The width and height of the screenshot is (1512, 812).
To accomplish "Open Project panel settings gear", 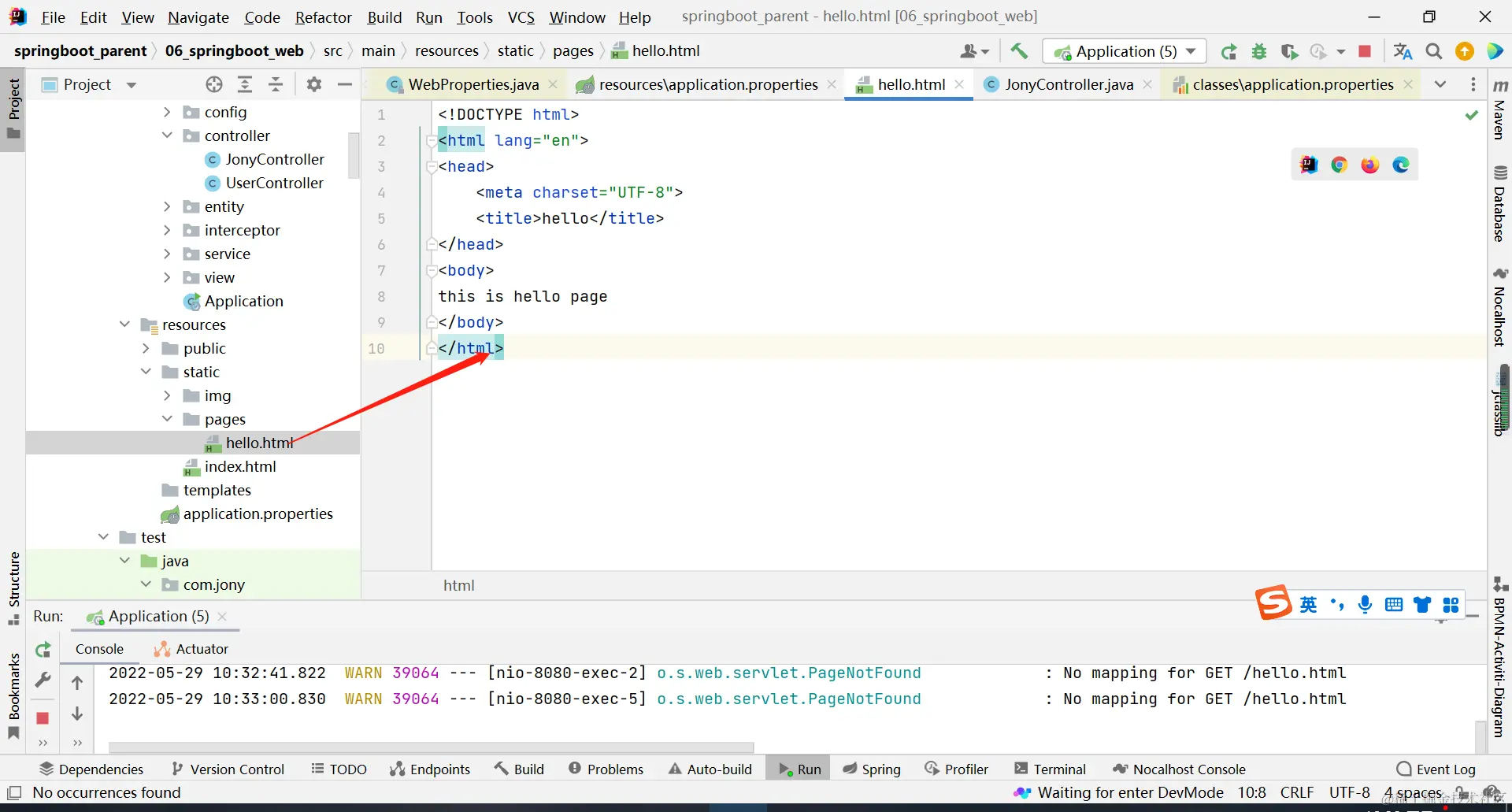I will click(314, 84).
